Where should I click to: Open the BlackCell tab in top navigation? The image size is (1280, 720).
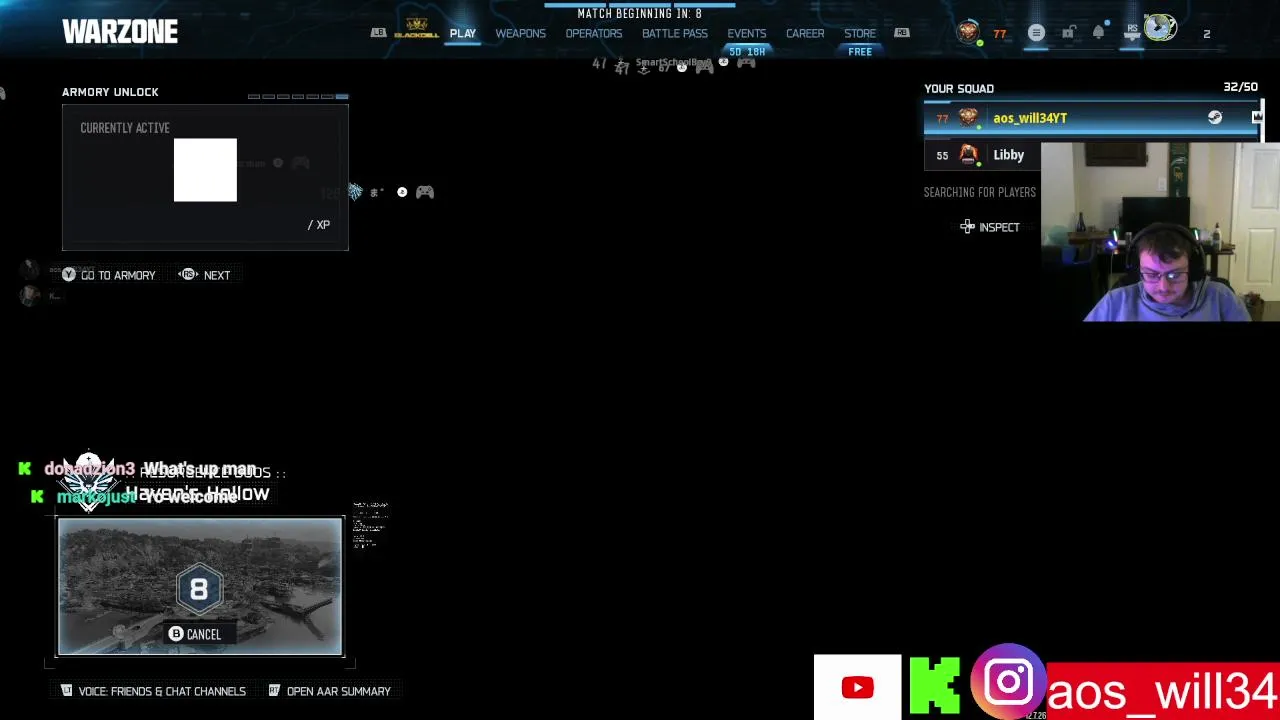point(416,29)
